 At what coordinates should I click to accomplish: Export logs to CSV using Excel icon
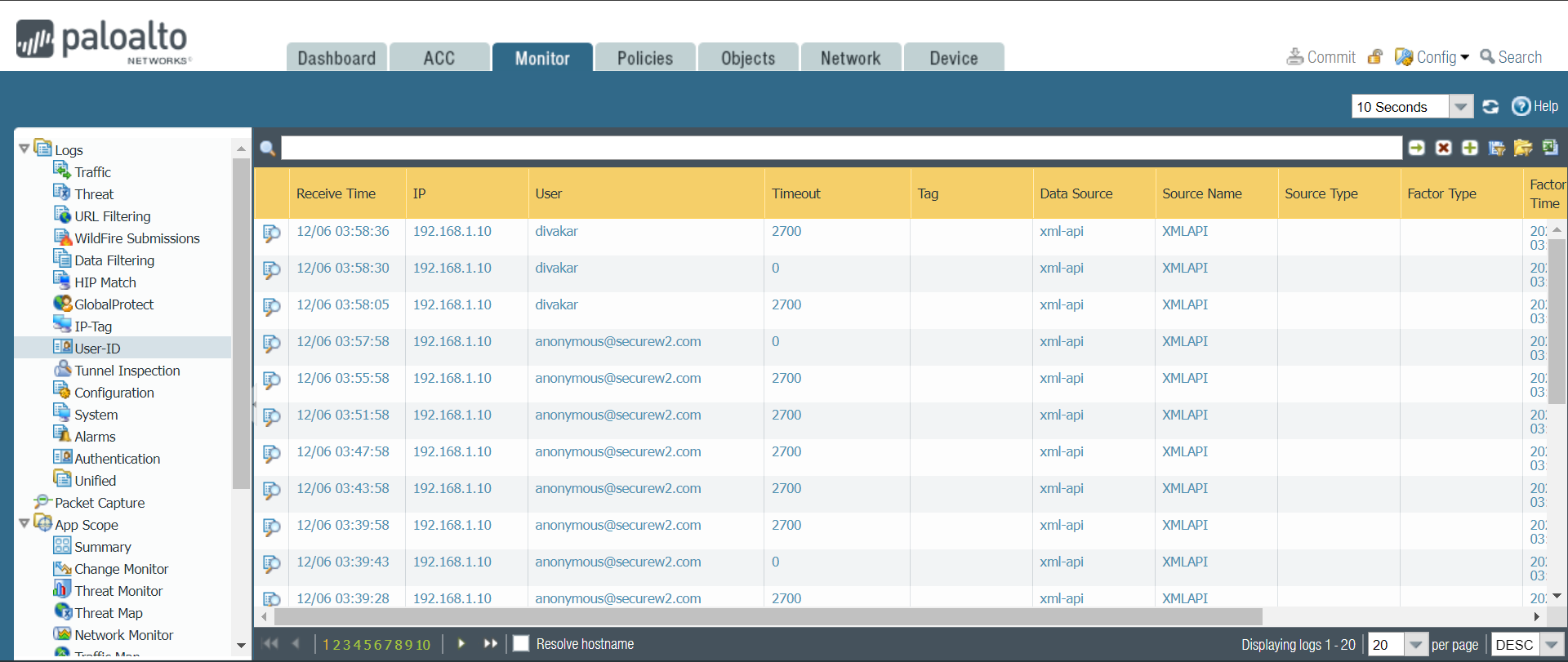tap(1550, 147)
